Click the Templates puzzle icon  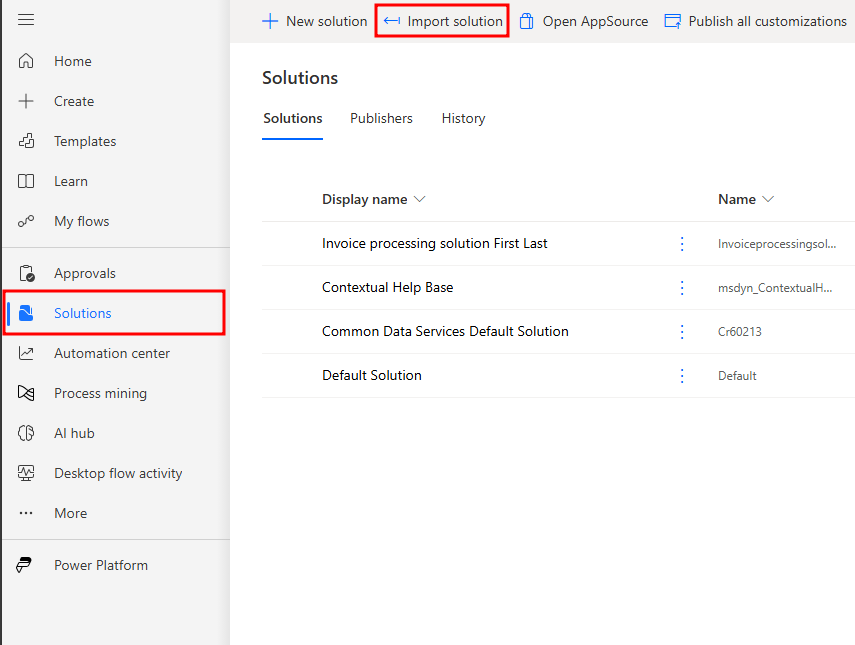26,141
